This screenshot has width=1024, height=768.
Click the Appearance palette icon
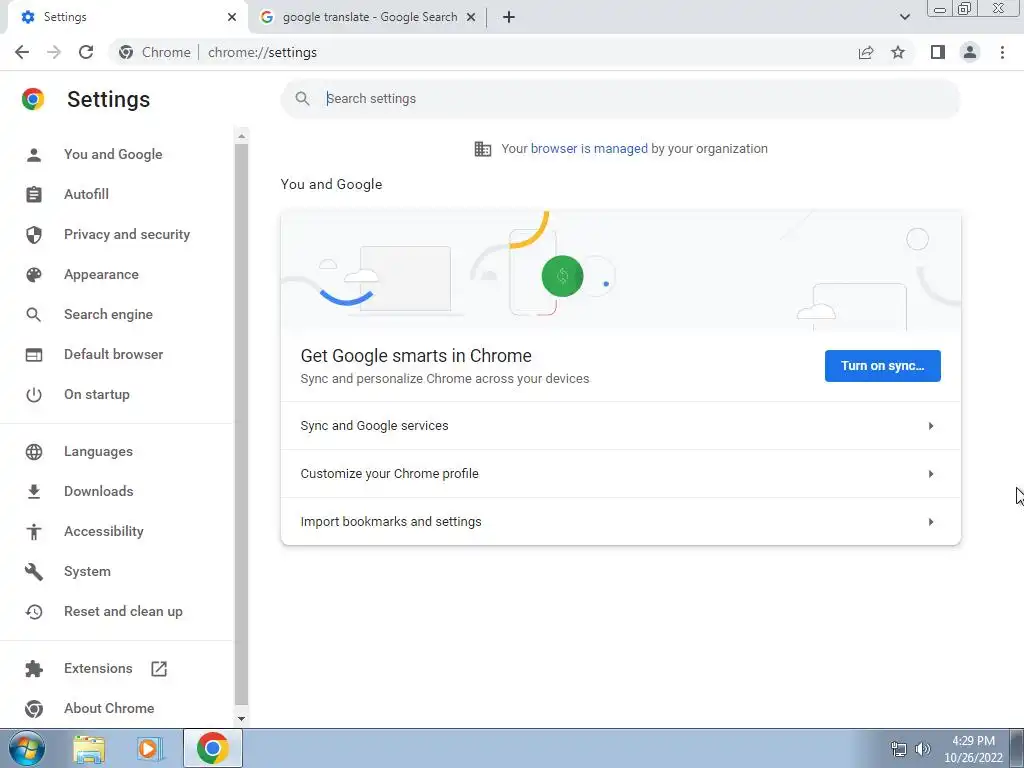(x=34, y=274)
